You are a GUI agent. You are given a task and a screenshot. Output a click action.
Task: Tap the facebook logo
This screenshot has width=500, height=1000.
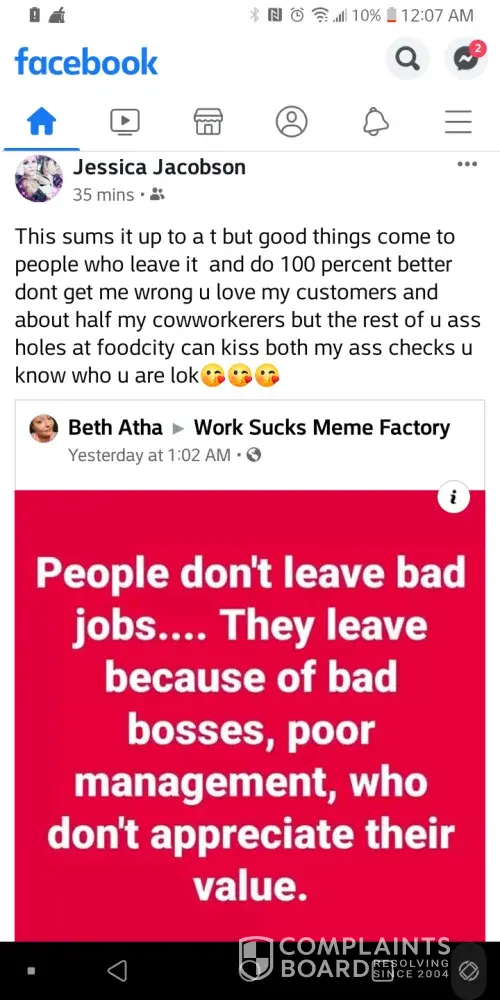click(86, 62)
